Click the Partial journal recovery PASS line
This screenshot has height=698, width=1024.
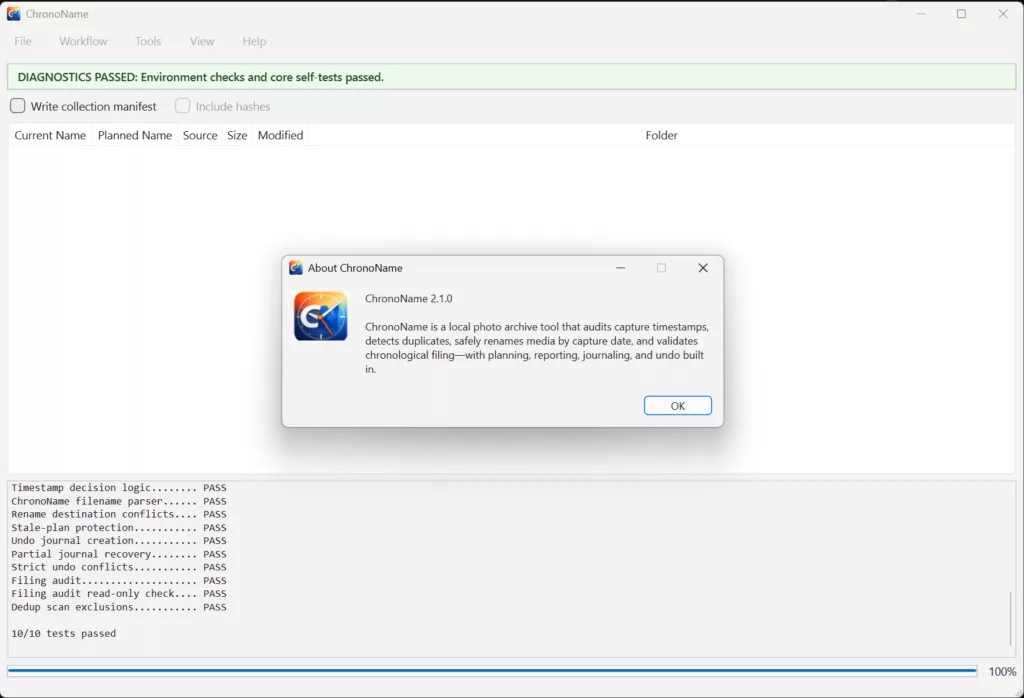coord(119,554)
